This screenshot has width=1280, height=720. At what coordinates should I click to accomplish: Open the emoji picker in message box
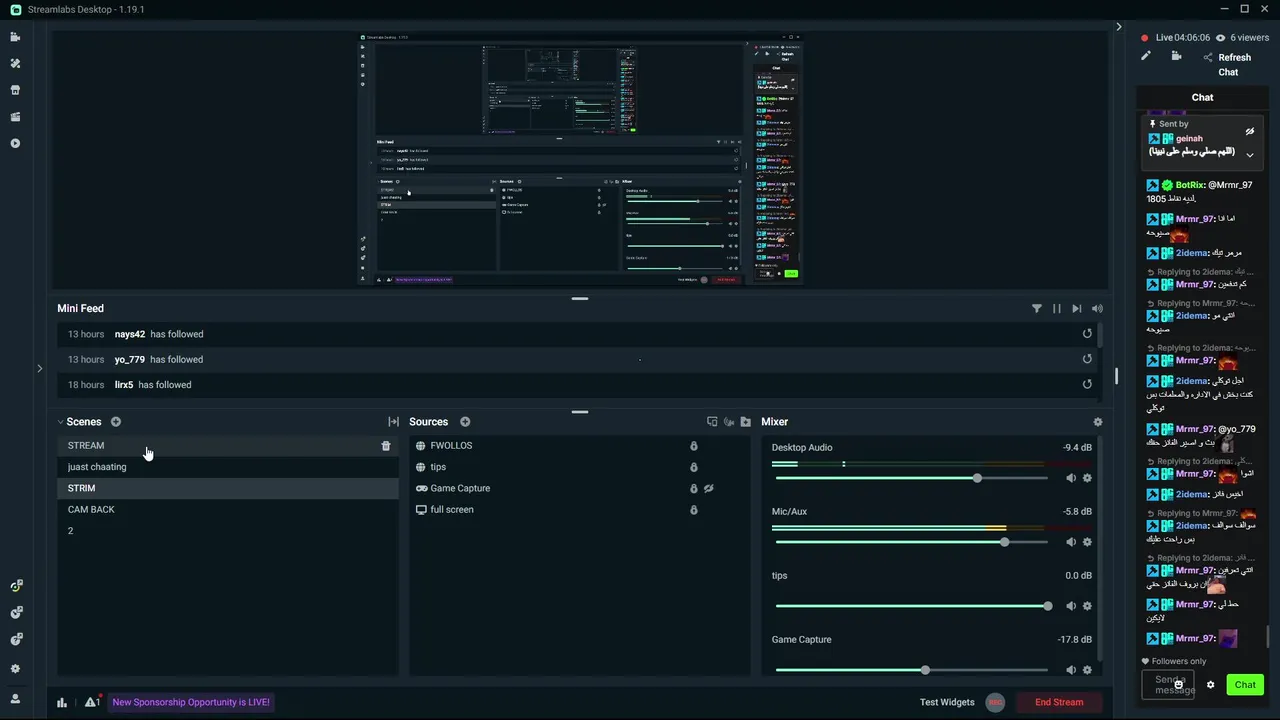[1179, 685]
